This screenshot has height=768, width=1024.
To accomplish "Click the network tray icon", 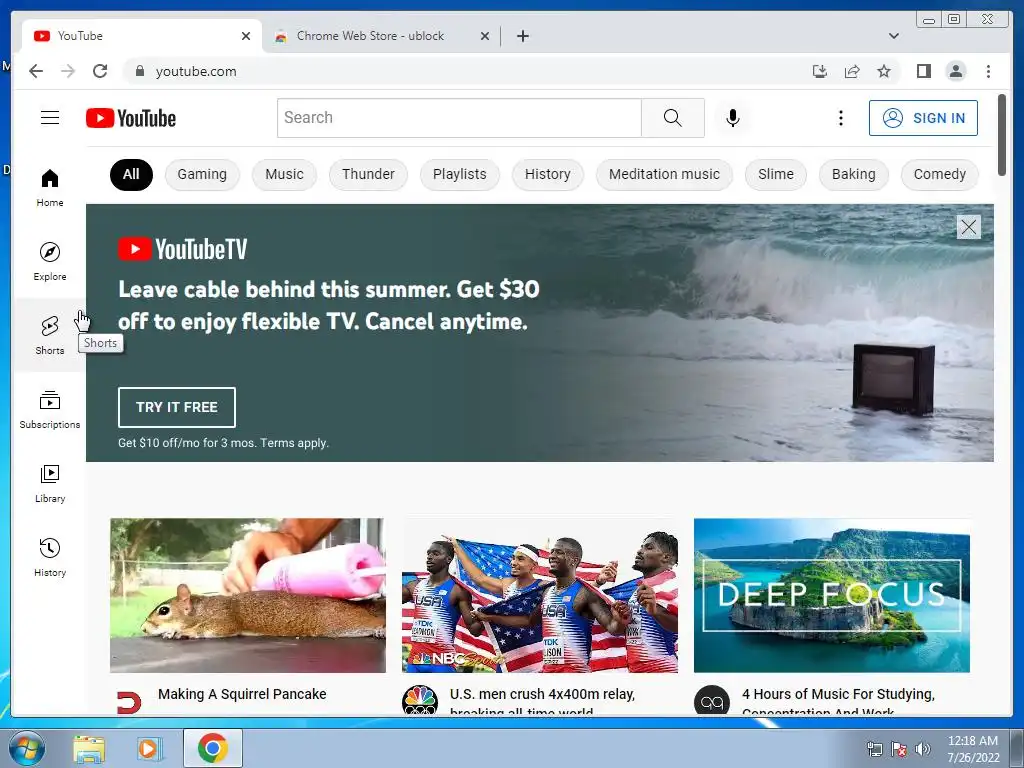I will tap(874, 749).
